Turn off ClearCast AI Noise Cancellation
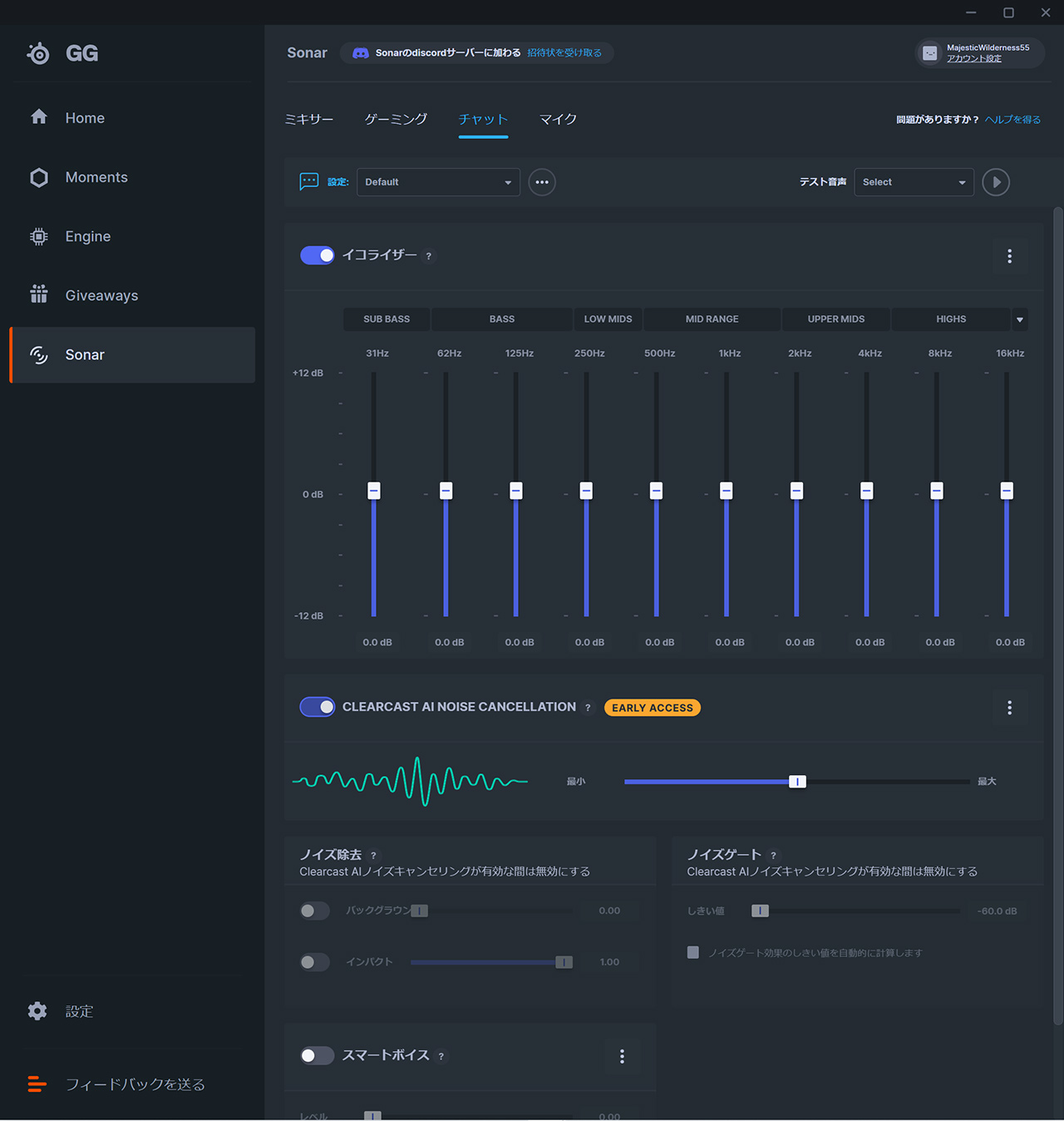Screen dimensions: 1064x1121 click(318, 707)
